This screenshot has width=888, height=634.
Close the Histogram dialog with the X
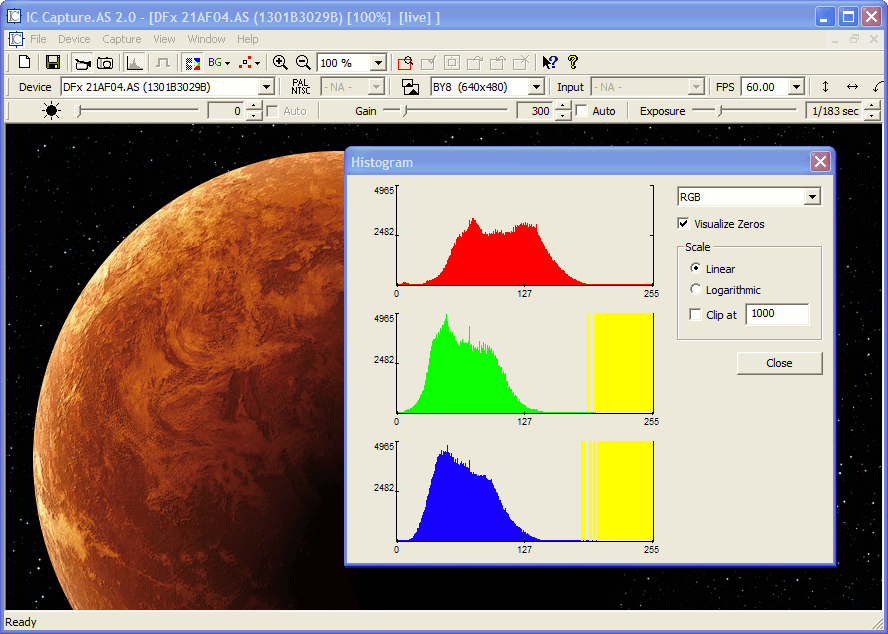pos(820,162)
